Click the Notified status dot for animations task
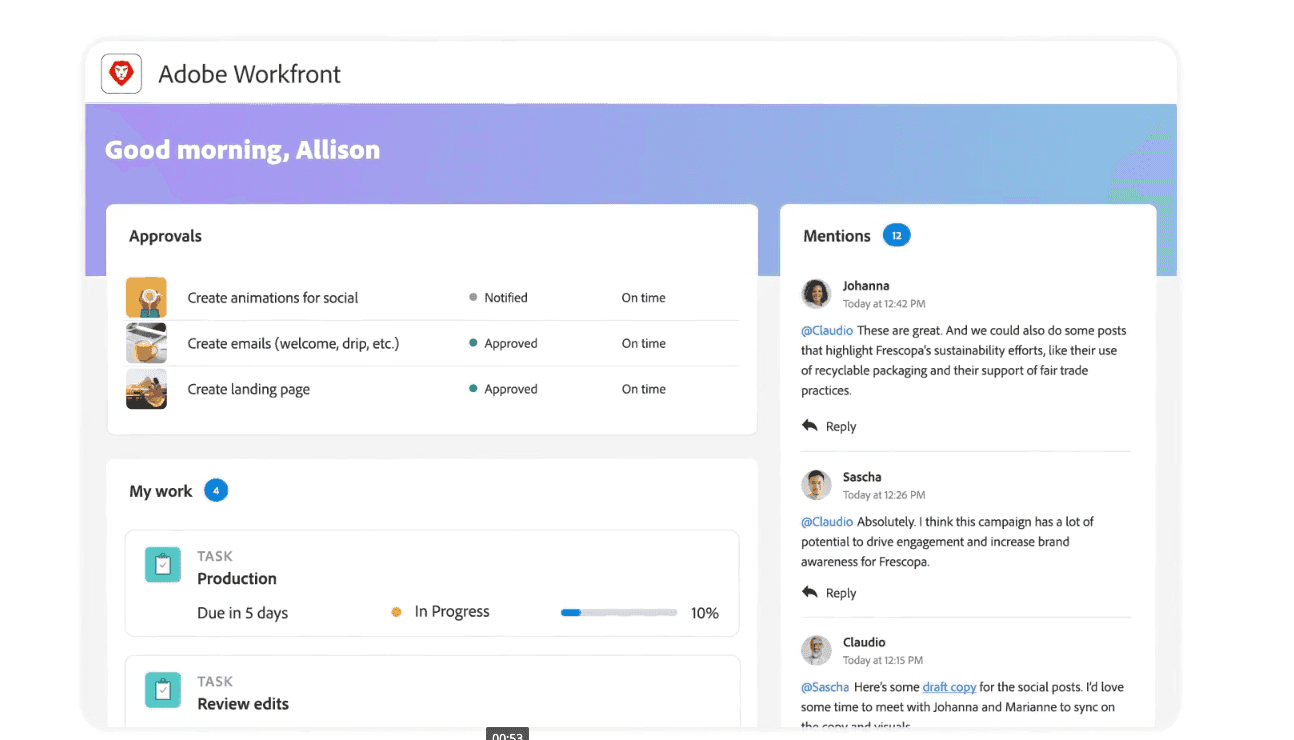The height and width of the screenshot is (740, 1294). click(x=471, y=297)
